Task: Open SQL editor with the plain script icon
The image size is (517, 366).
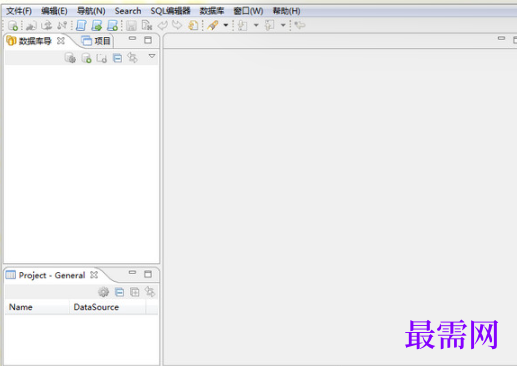Action: pos(81,25)
